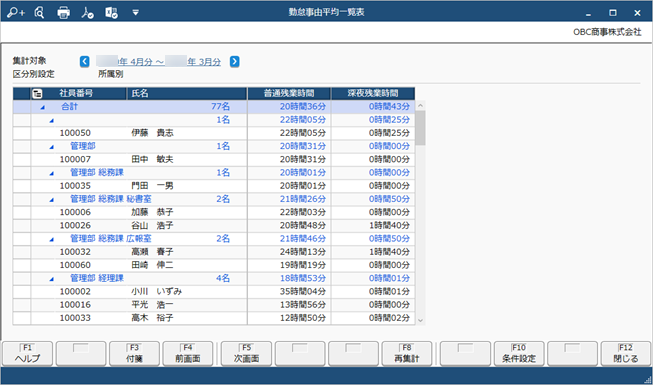This screenshot has width=653, height=385.
Task: Click the row selector beside 100050
Action: [22, 133]
